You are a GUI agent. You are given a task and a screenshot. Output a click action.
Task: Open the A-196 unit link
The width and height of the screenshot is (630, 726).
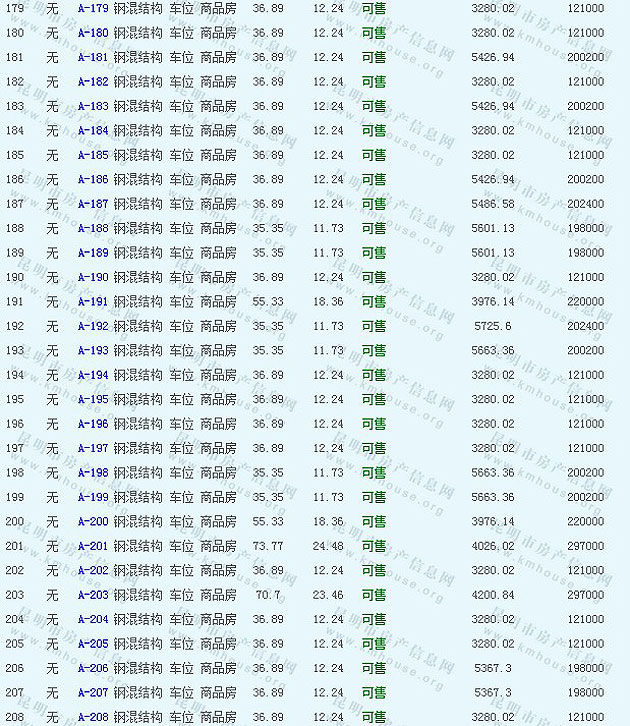[93, 424]
